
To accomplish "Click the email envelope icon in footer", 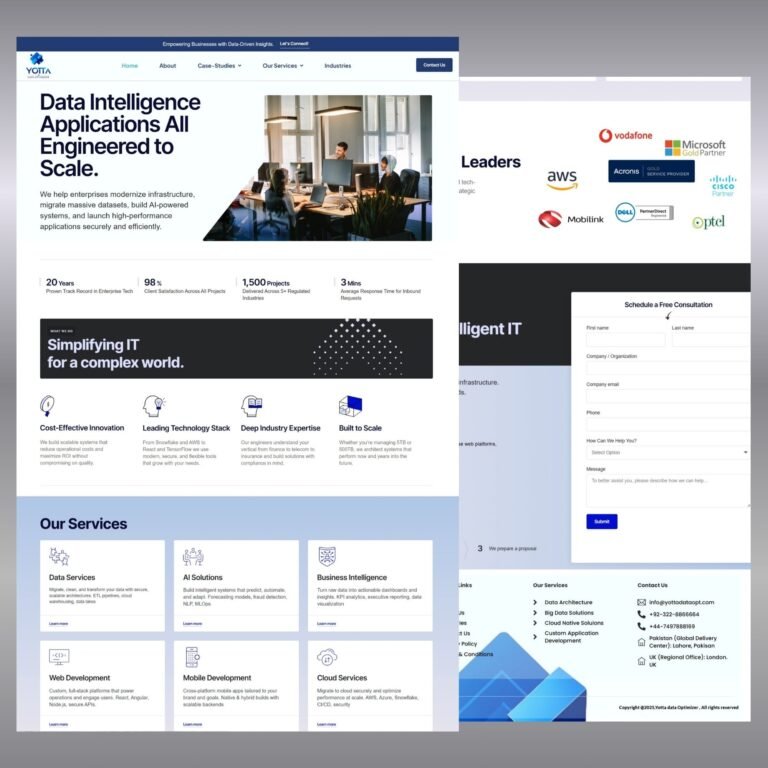I will point(641,602).
